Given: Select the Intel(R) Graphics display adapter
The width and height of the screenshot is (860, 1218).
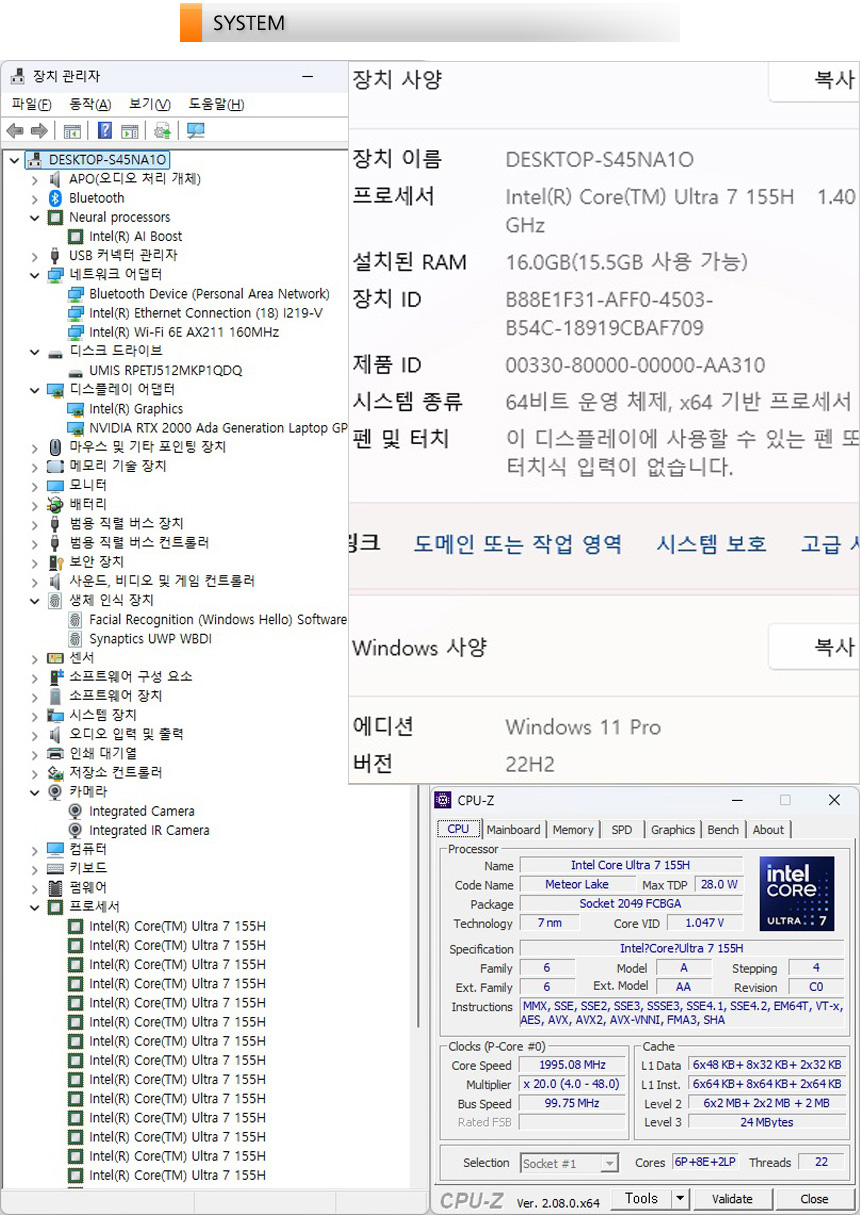Looking at the screenshot, I should tap(136, 409).
